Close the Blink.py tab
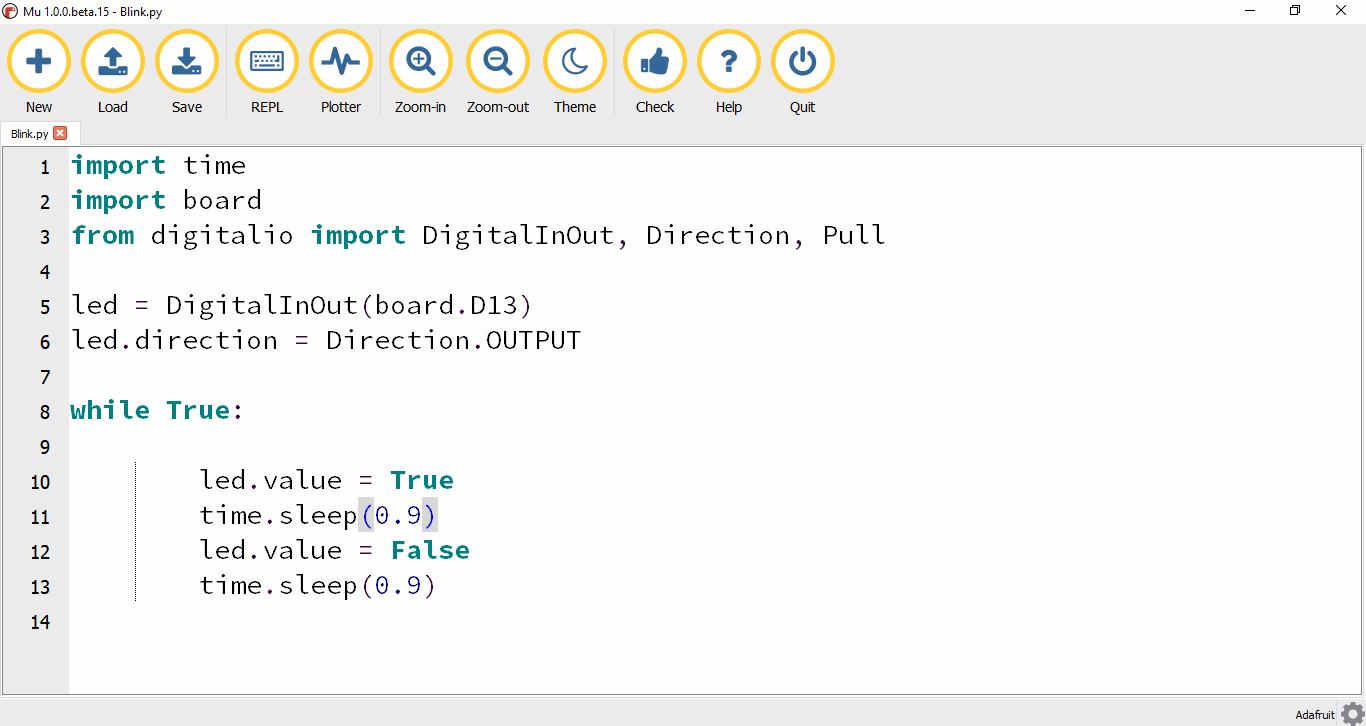Image resolution: width=1366 pixels, height=726 pixels. (61, 133)
